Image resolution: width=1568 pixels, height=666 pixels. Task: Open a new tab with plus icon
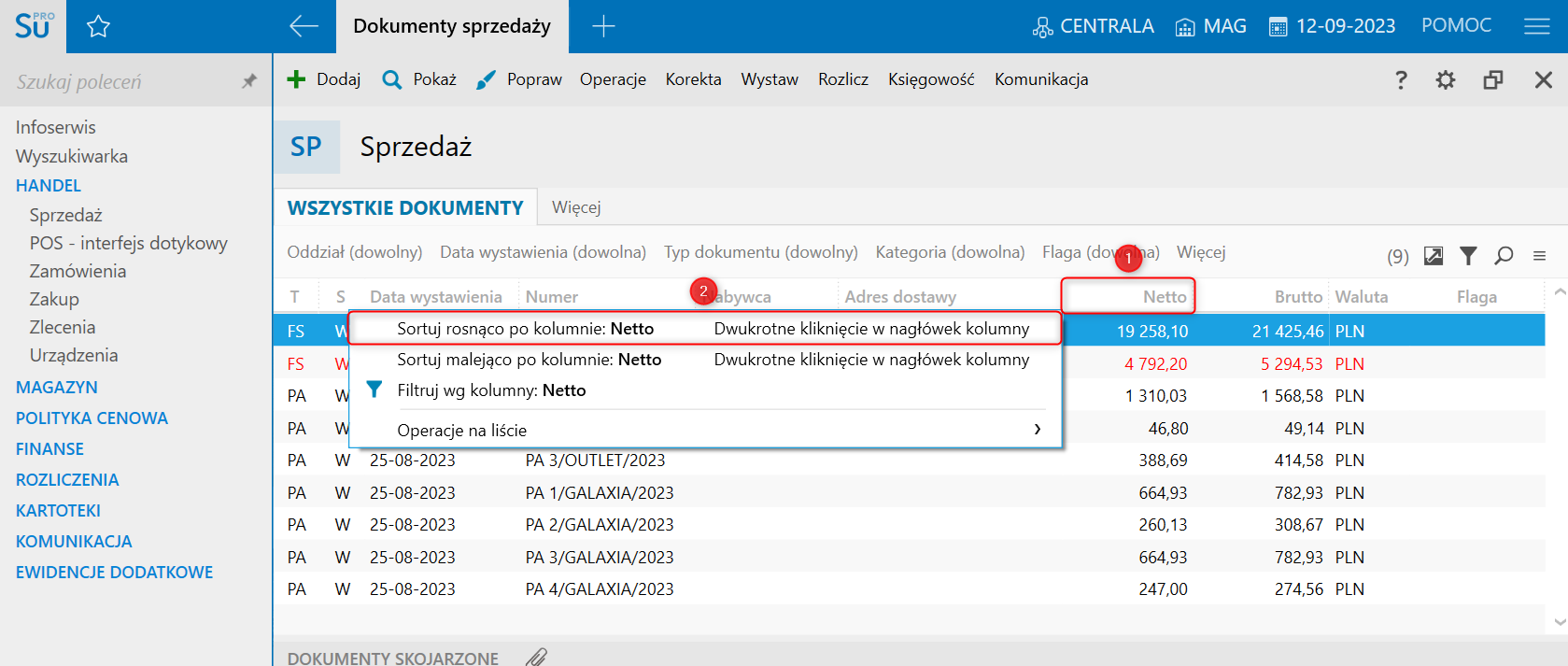click(x=603, y=26)
